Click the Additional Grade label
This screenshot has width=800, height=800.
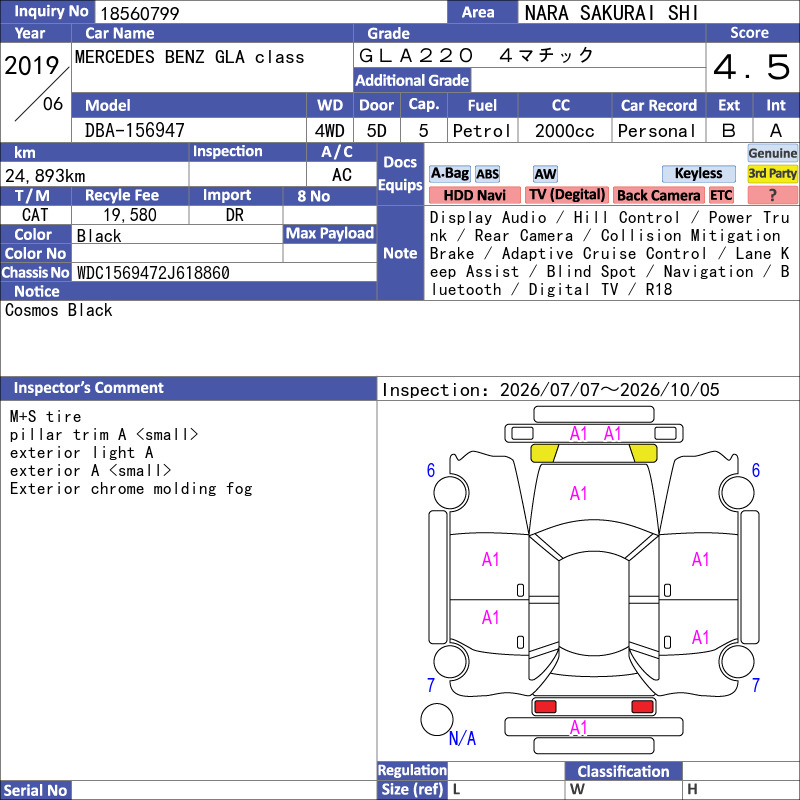[x=412, y=80]
